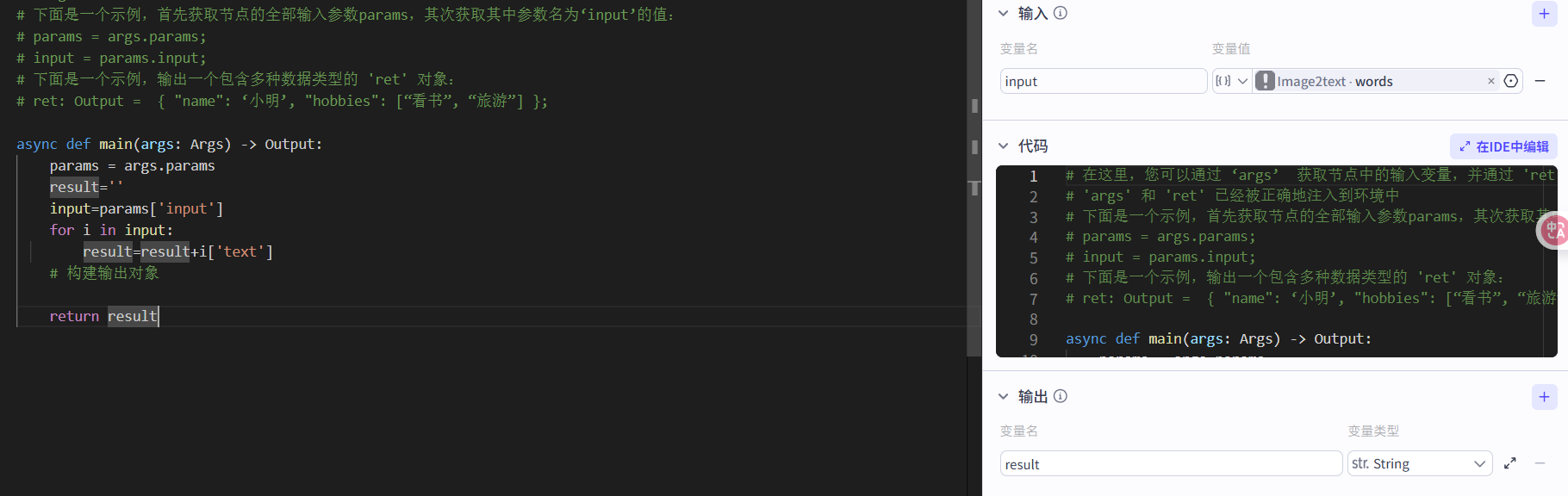Collapse the 输出 section
The image size is (1568, 496).
click(1003, 396)
